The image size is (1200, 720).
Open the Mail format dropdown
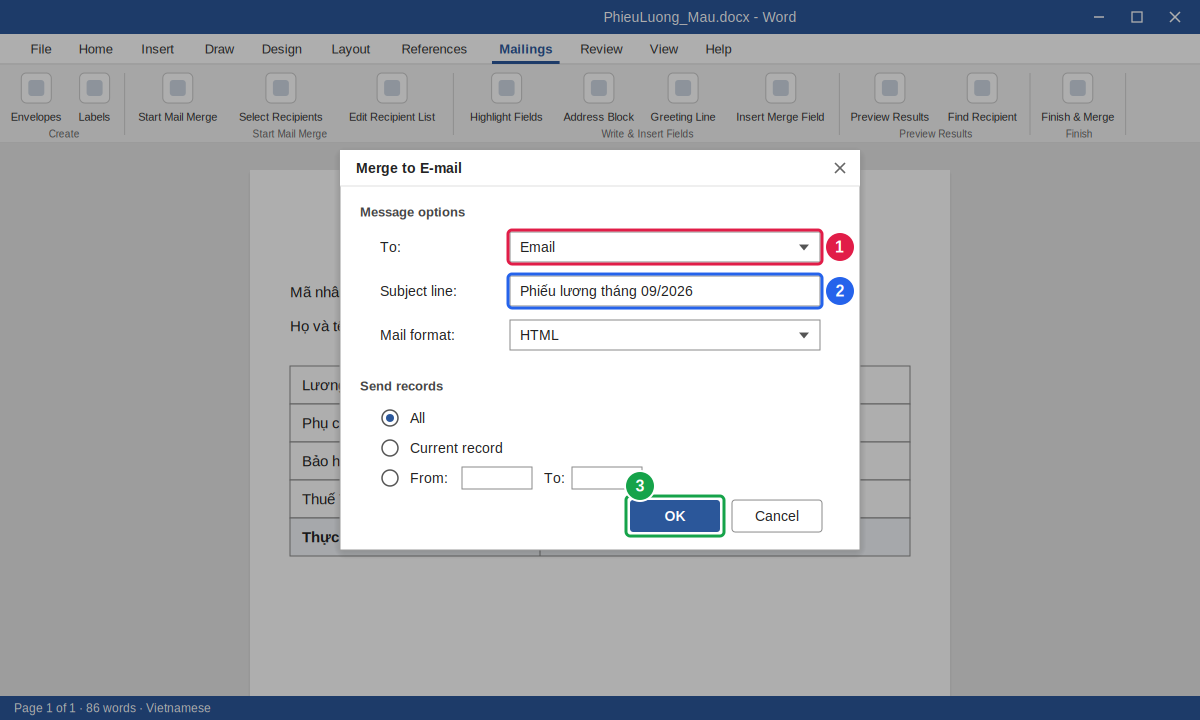(665, 335)
